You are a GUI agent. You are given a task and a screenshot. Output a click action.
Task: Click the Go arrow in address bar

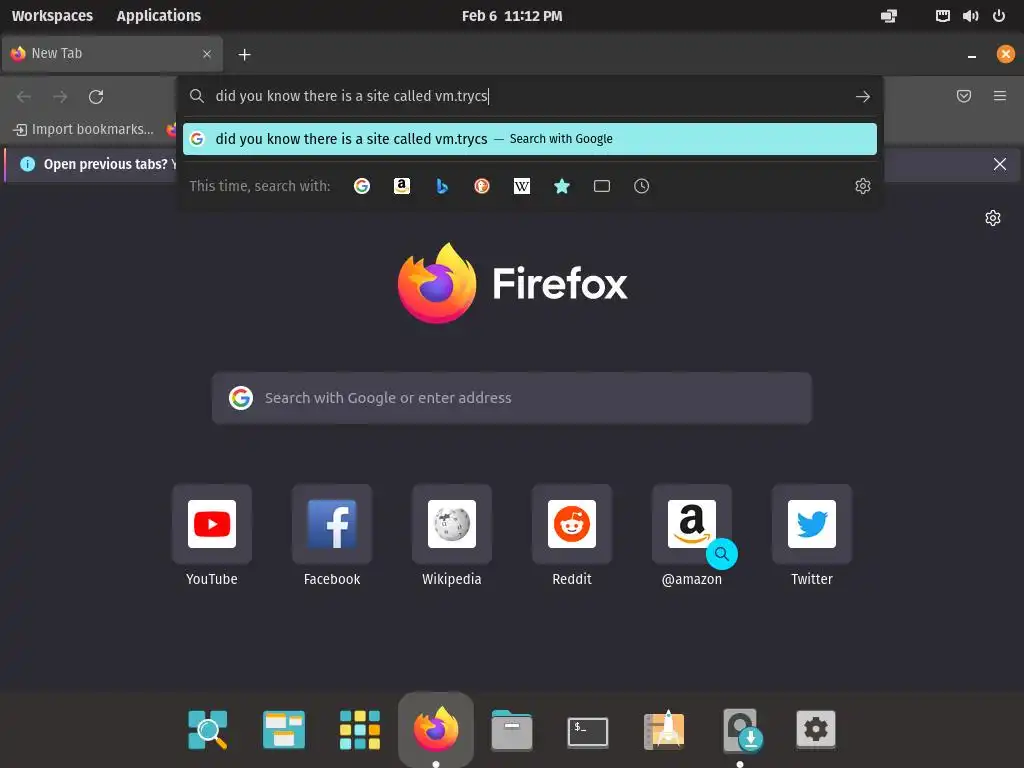click(863, 97)
